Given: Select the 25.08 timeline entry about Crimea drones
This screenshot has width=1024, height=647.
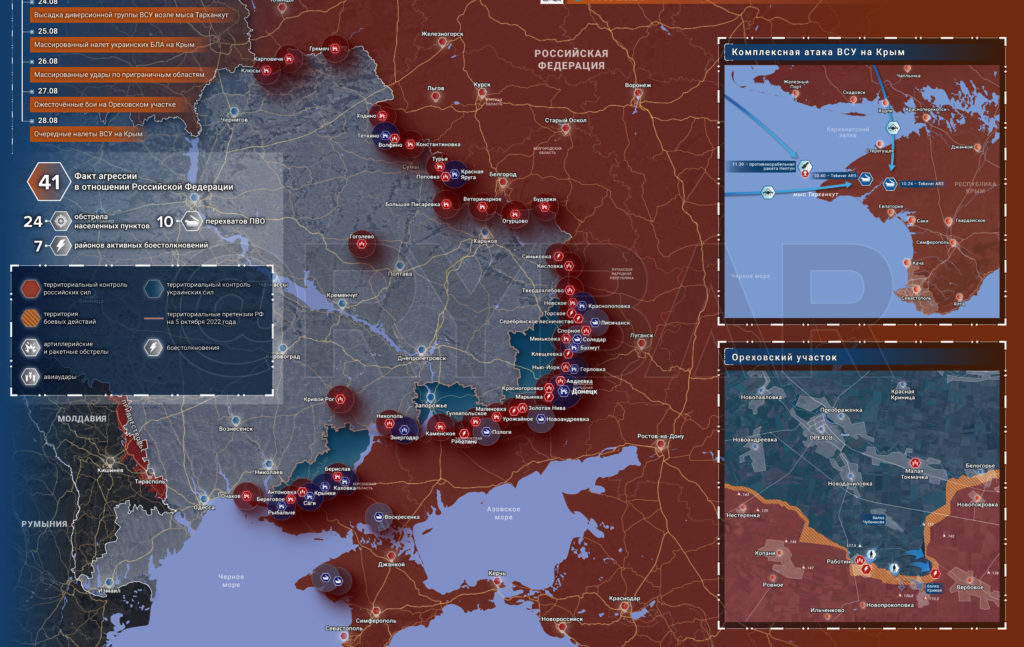Looking at the screenshot, I should point(114,44).
